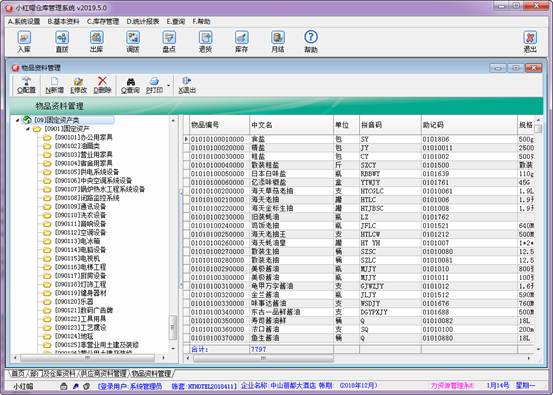Click the table's horizontal scrollbar thumb
Image resolution: width=553 pixels, height=395 pixels.
(263, 358)
